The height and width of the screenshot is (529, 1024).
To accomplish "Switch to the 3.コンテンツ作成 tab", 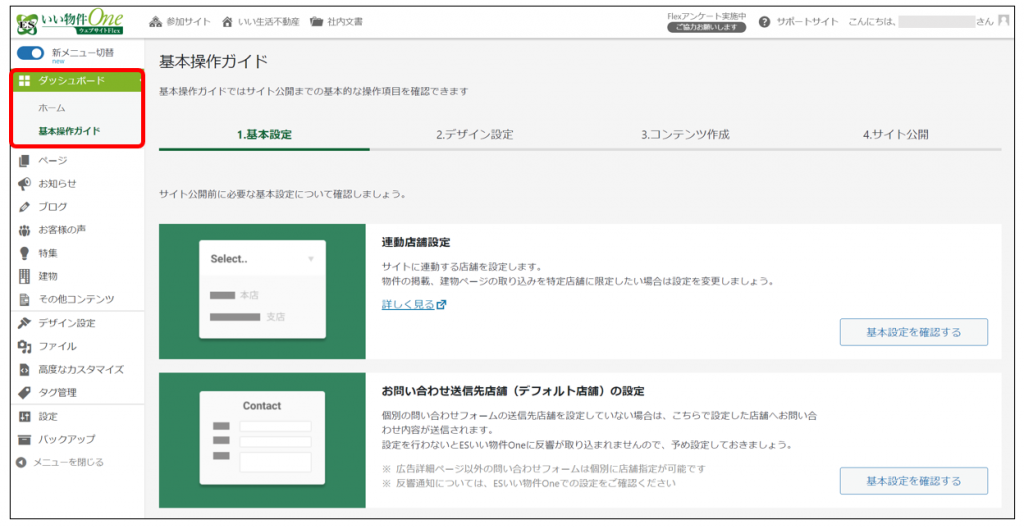I will coord(685,135).
